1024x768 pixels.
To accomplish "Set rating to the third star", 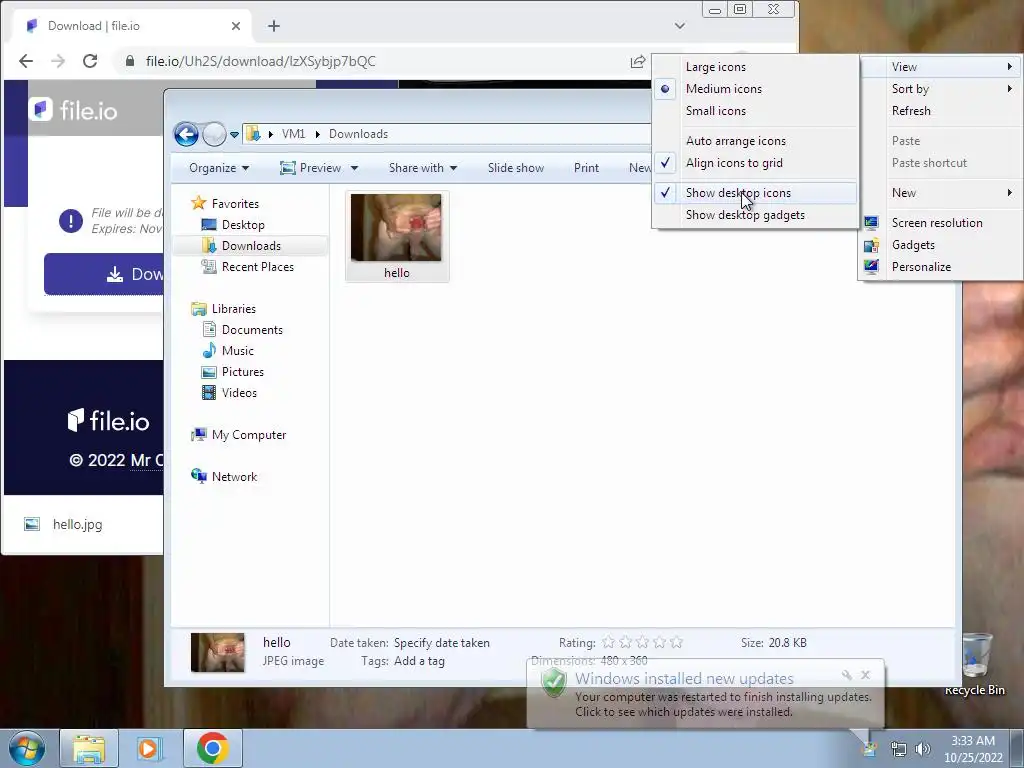I will pyautogui.click(x=643, y=643).
